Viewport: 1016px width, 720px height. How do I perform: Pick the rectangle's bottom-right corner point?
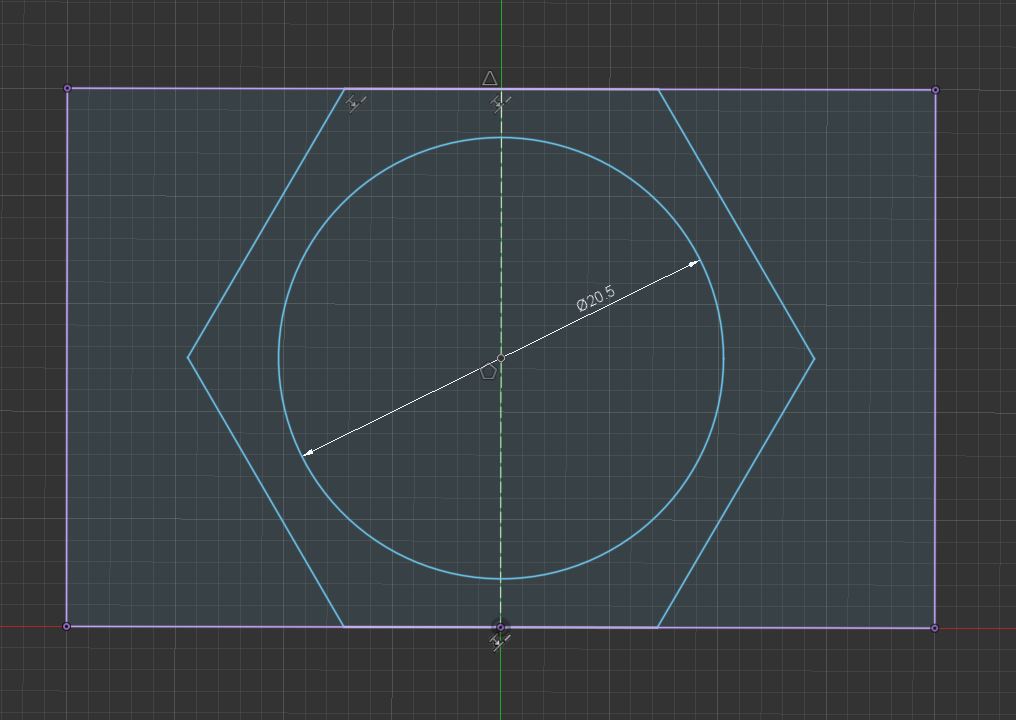[x=934, y=628]
